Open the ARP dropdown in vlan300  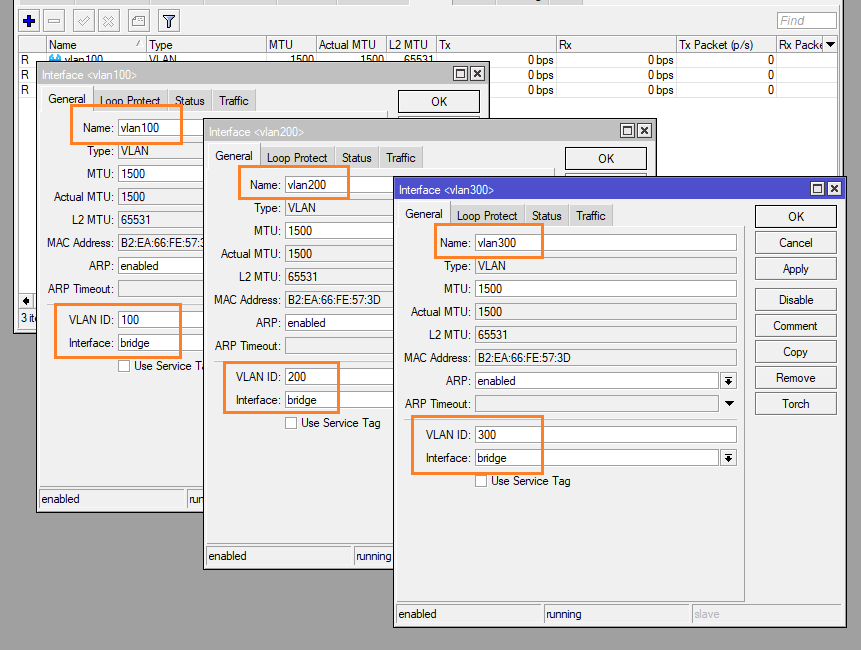click(x=728, y=381)
